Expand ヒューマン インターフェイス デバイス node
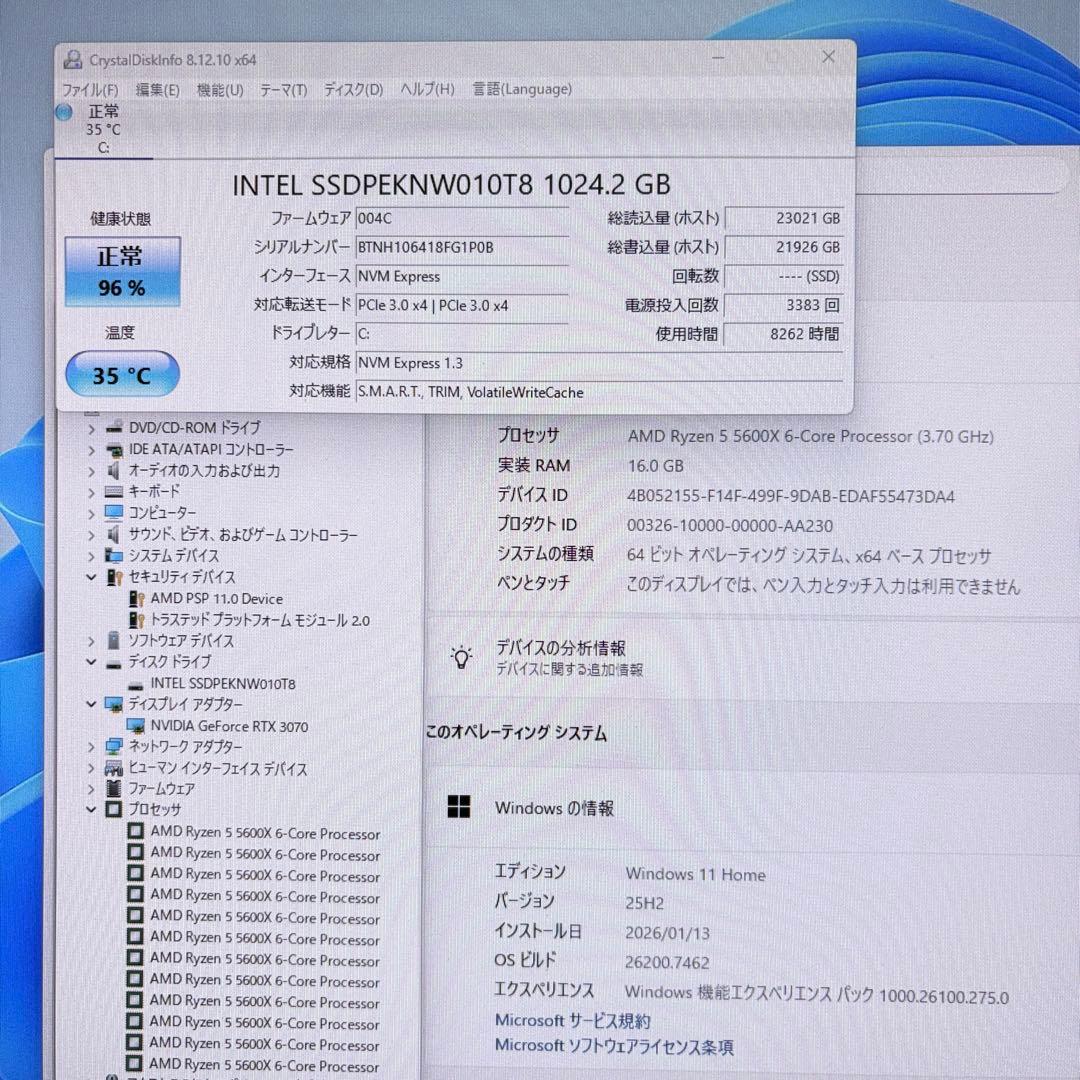Screen dimensions: 1080x1080 tap(90, 768)
